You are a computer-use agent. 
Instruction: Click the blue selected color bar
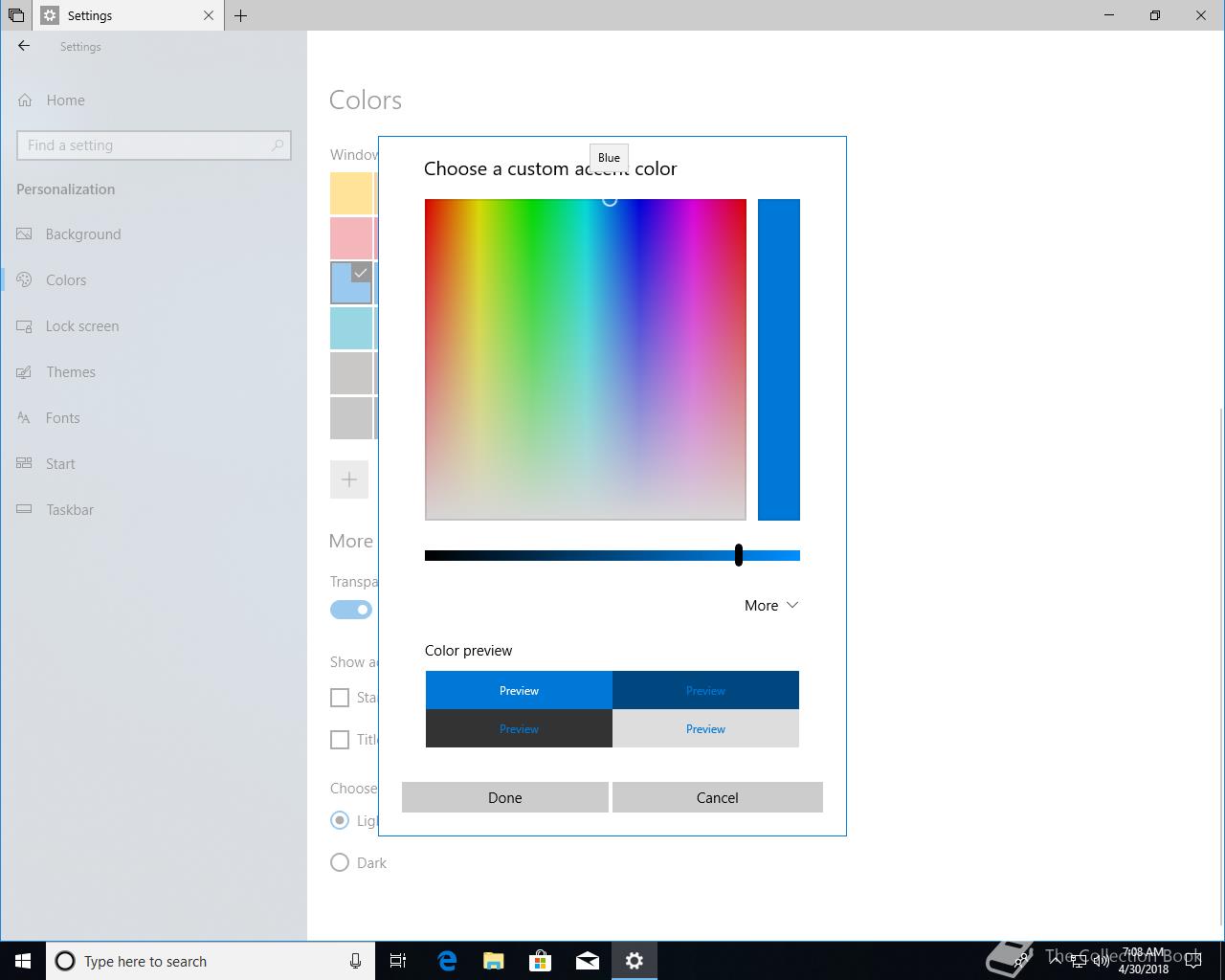(779, 360)
